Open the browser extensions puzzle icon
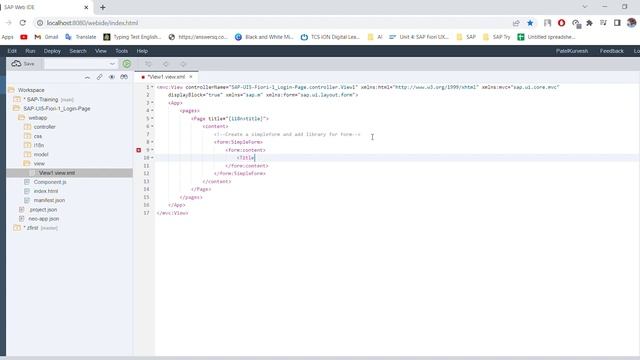Image resolution: width=640 pixels, height=360 pixels. click(589, 23)
